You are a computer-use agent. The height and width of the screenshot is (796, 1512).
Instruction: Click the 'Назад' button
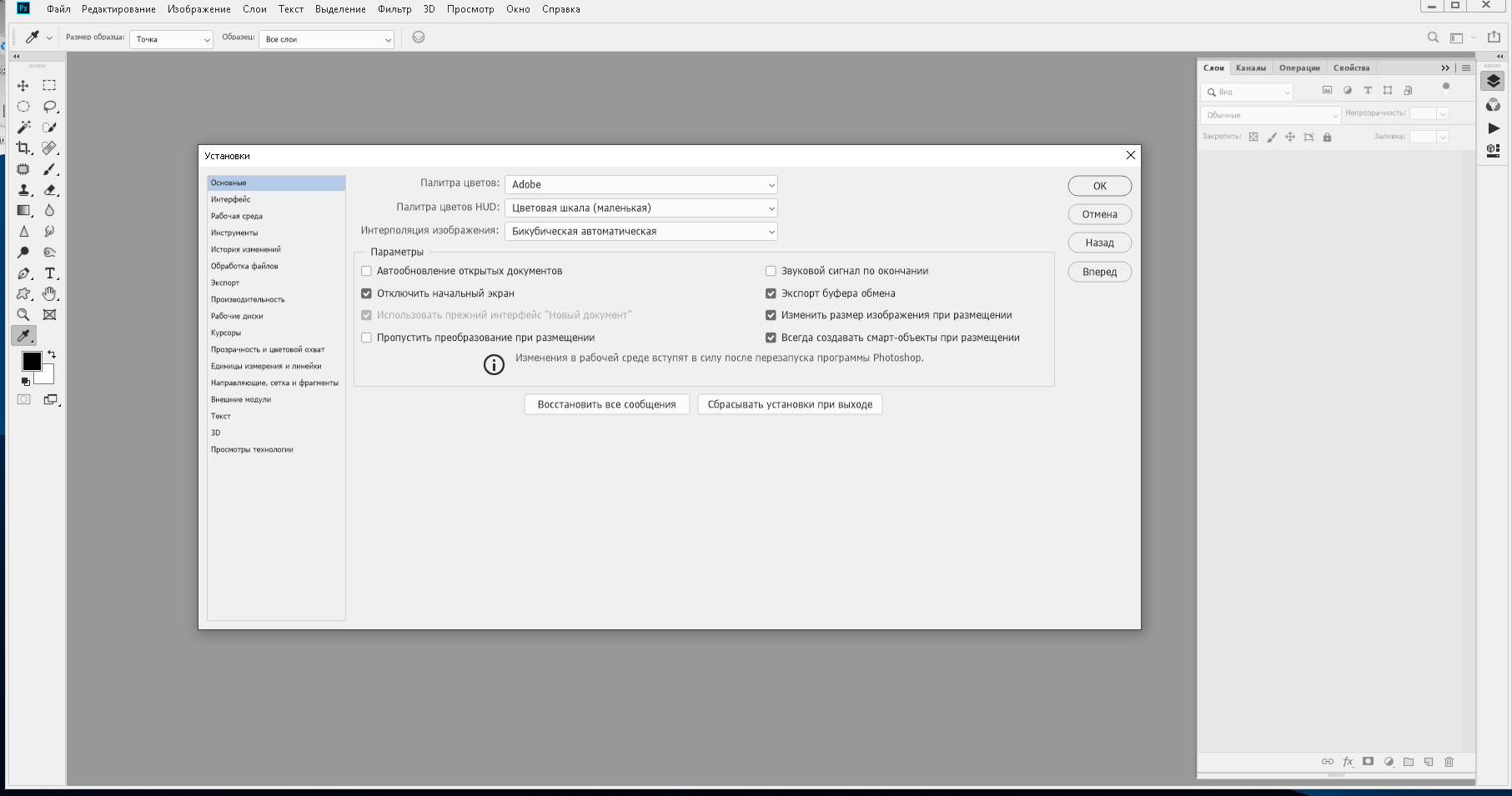click(x=1100, y=243)
